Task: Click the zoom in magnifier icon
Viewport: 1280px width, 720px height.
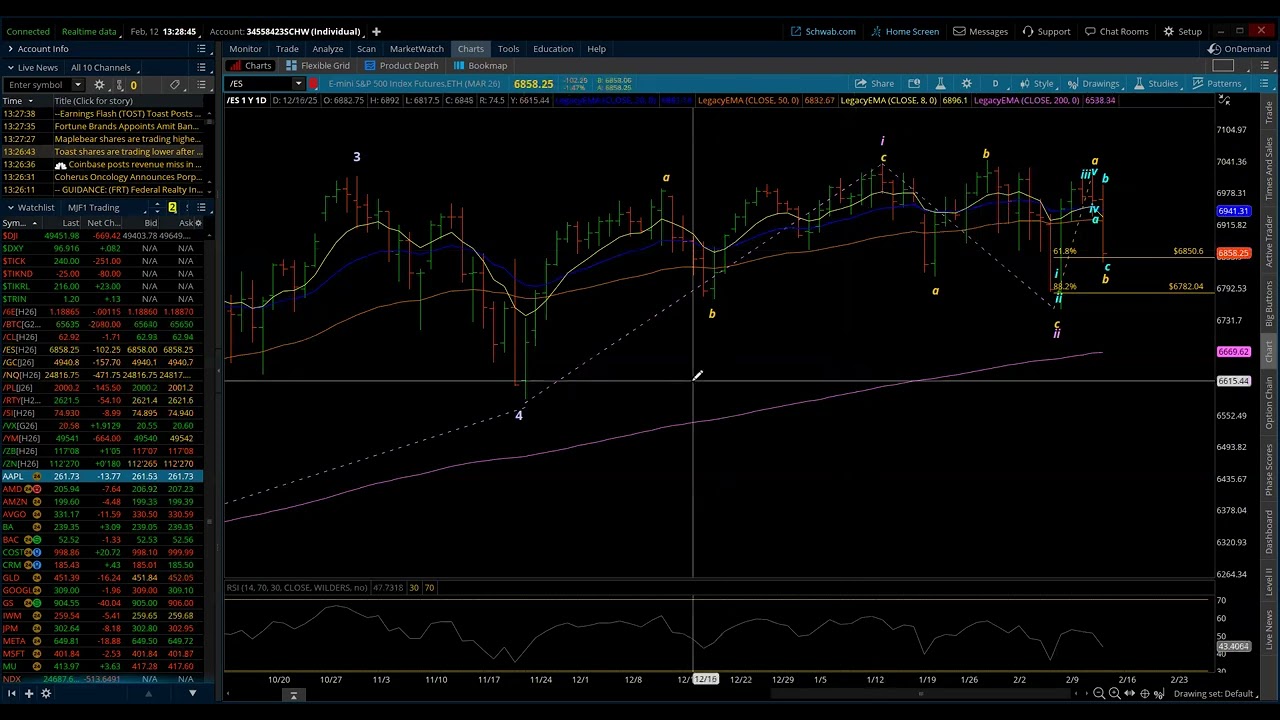Action: coord(1114,694)
